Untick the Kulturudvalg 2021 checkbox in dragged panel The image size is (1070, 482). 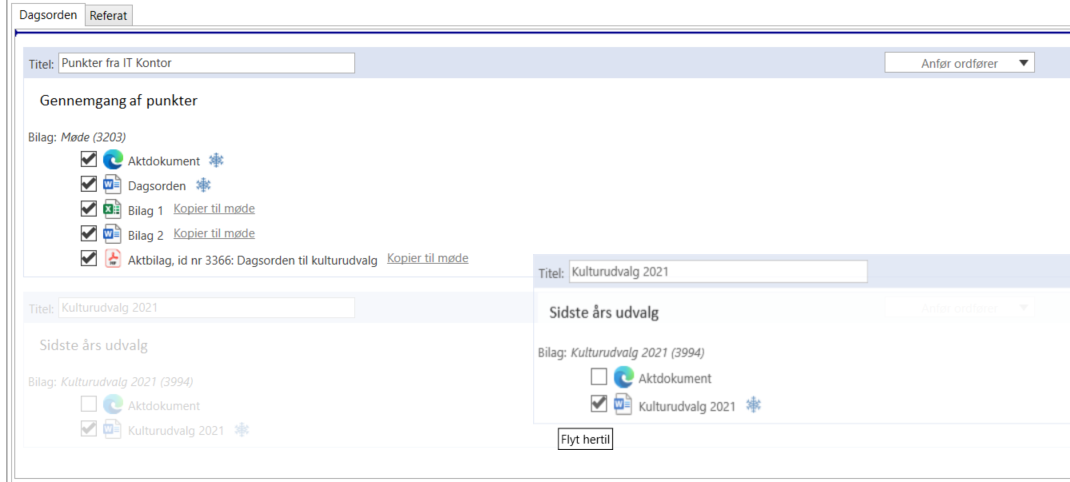point(599,405)
